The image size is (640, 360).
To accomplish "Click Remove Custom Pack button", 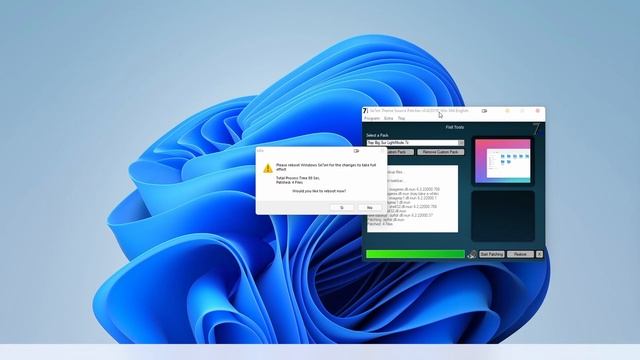I will (x=440, y=152).
